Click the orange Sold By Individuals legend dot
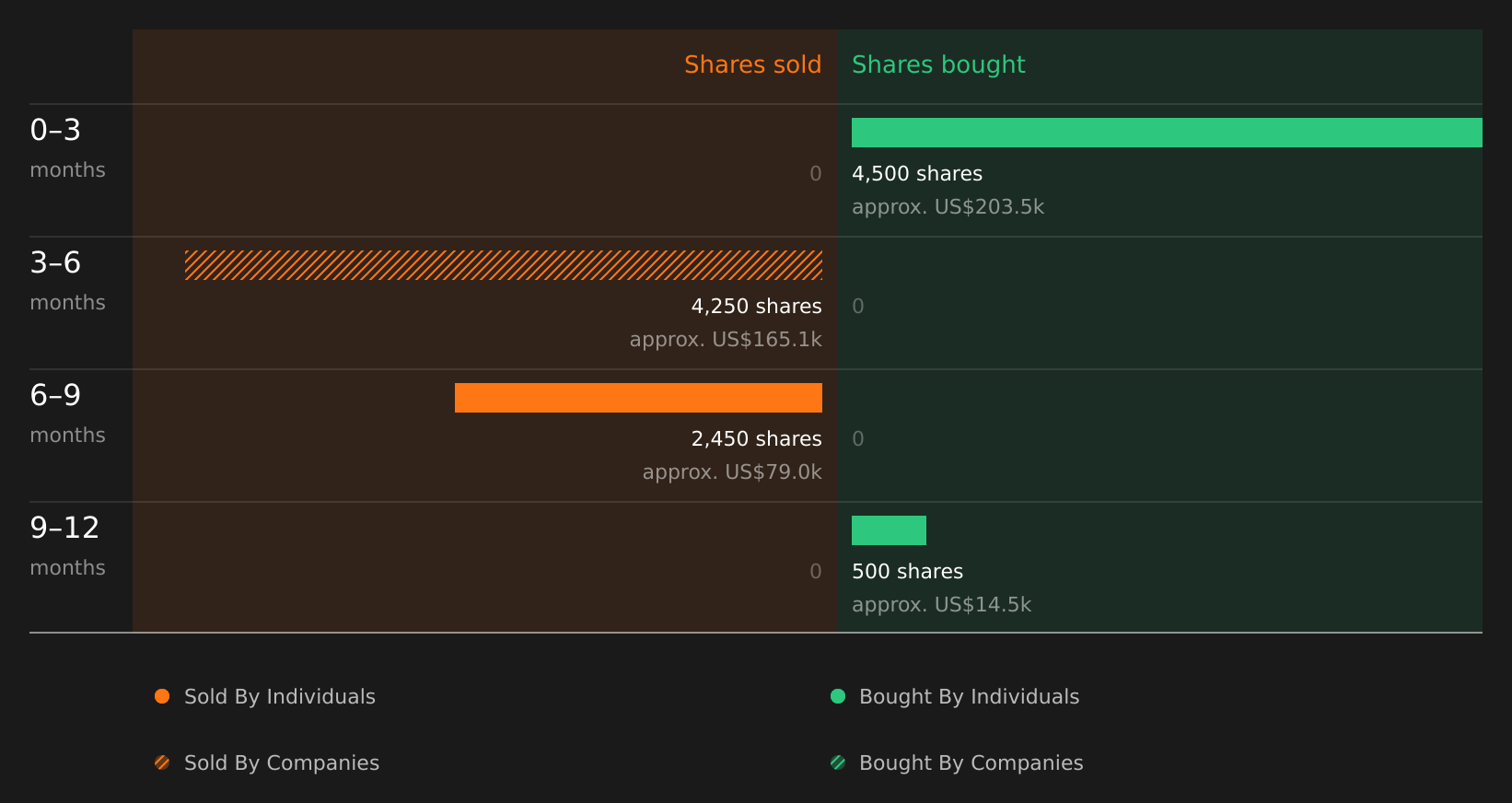This screenshot has height=803, width=1512. (x=162, y=696)
